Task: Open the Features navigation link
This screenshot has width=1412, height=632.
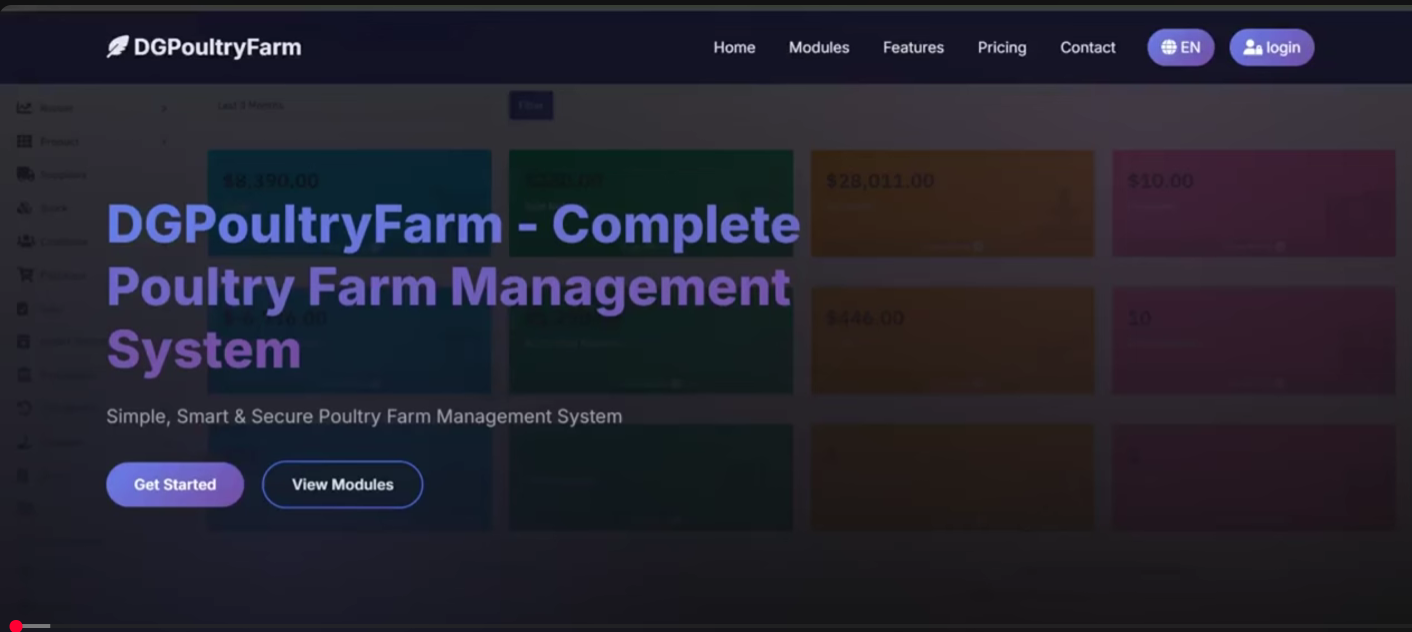Action: click(913, 47)
